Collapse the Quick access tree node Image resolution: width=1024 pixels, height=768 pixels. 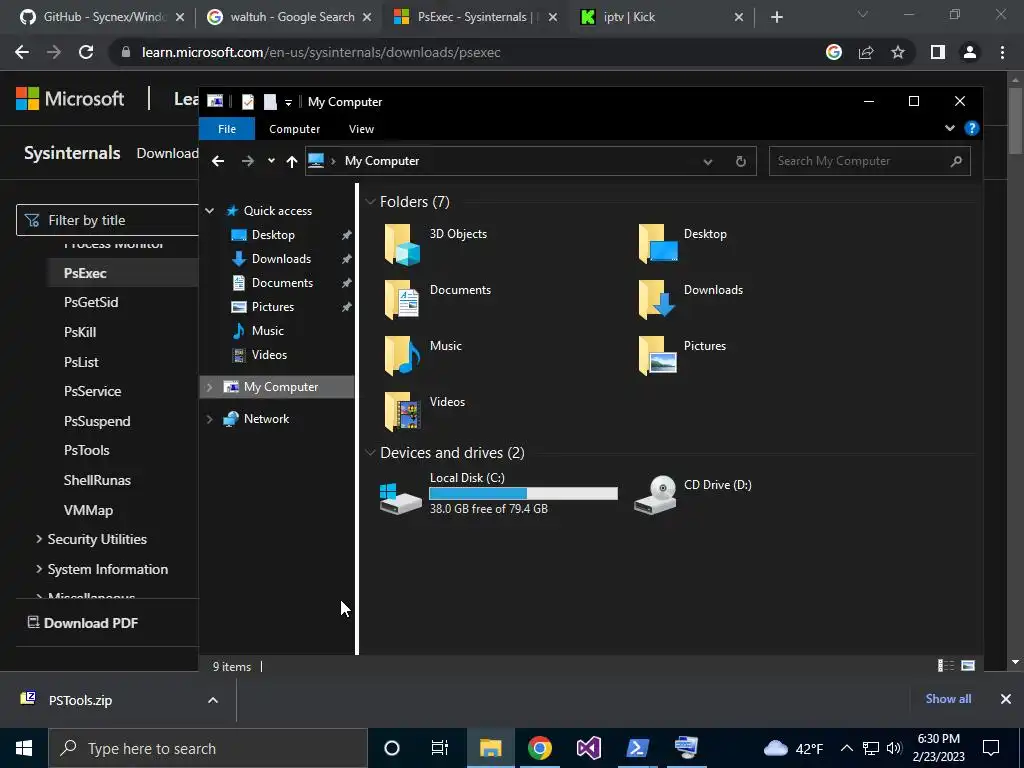[210, 211]
